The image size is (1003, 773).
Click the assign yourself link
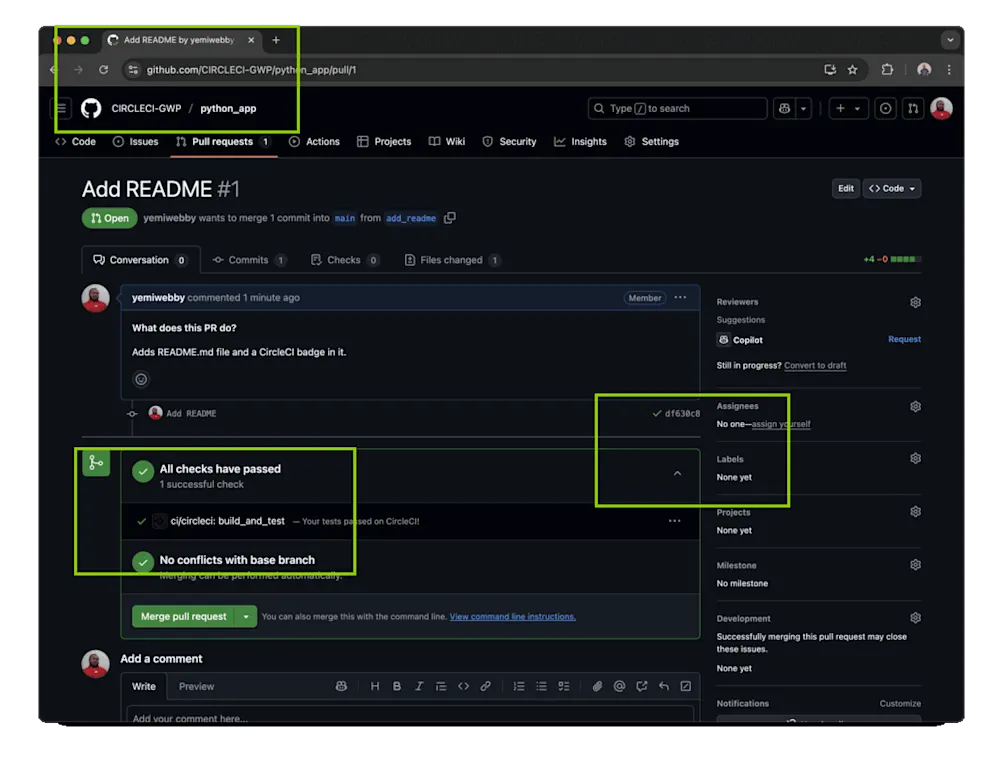click(x=781, y=424)
